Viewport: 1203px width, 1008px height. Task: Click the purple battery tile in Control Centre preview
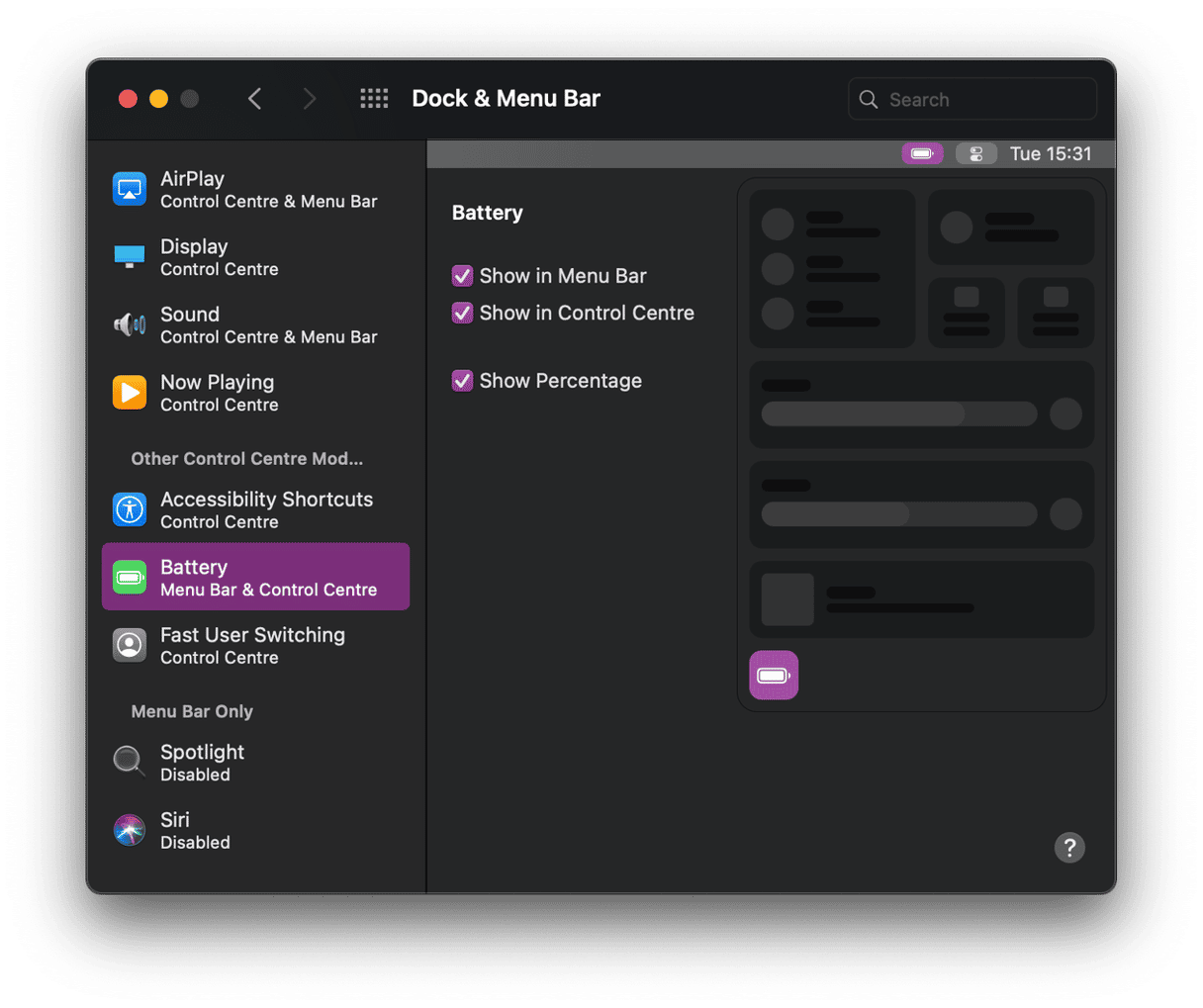coord(774,676)
